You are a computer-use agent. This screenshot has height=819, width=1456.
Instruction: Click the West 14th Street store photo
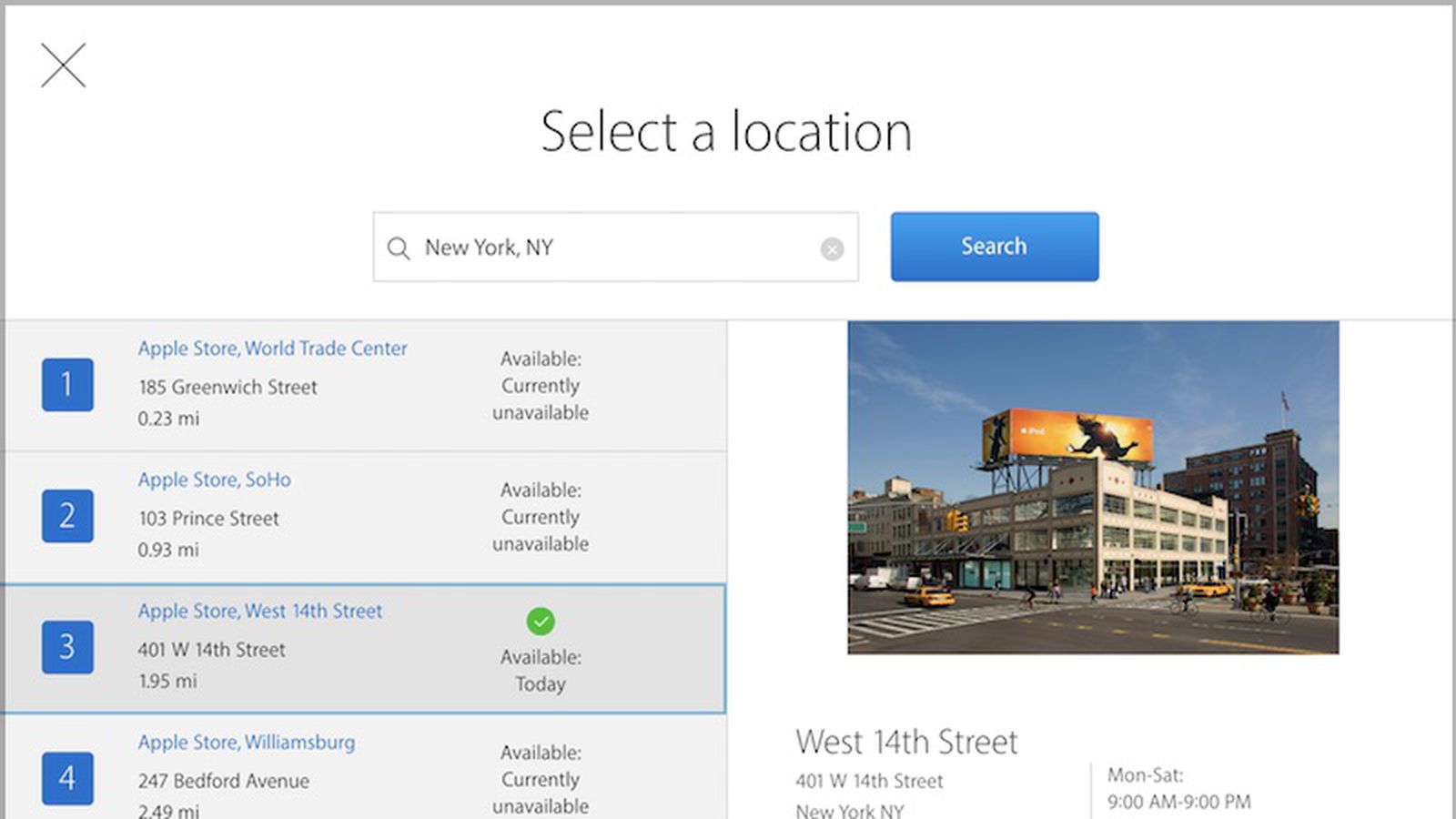click(1093, 487)
